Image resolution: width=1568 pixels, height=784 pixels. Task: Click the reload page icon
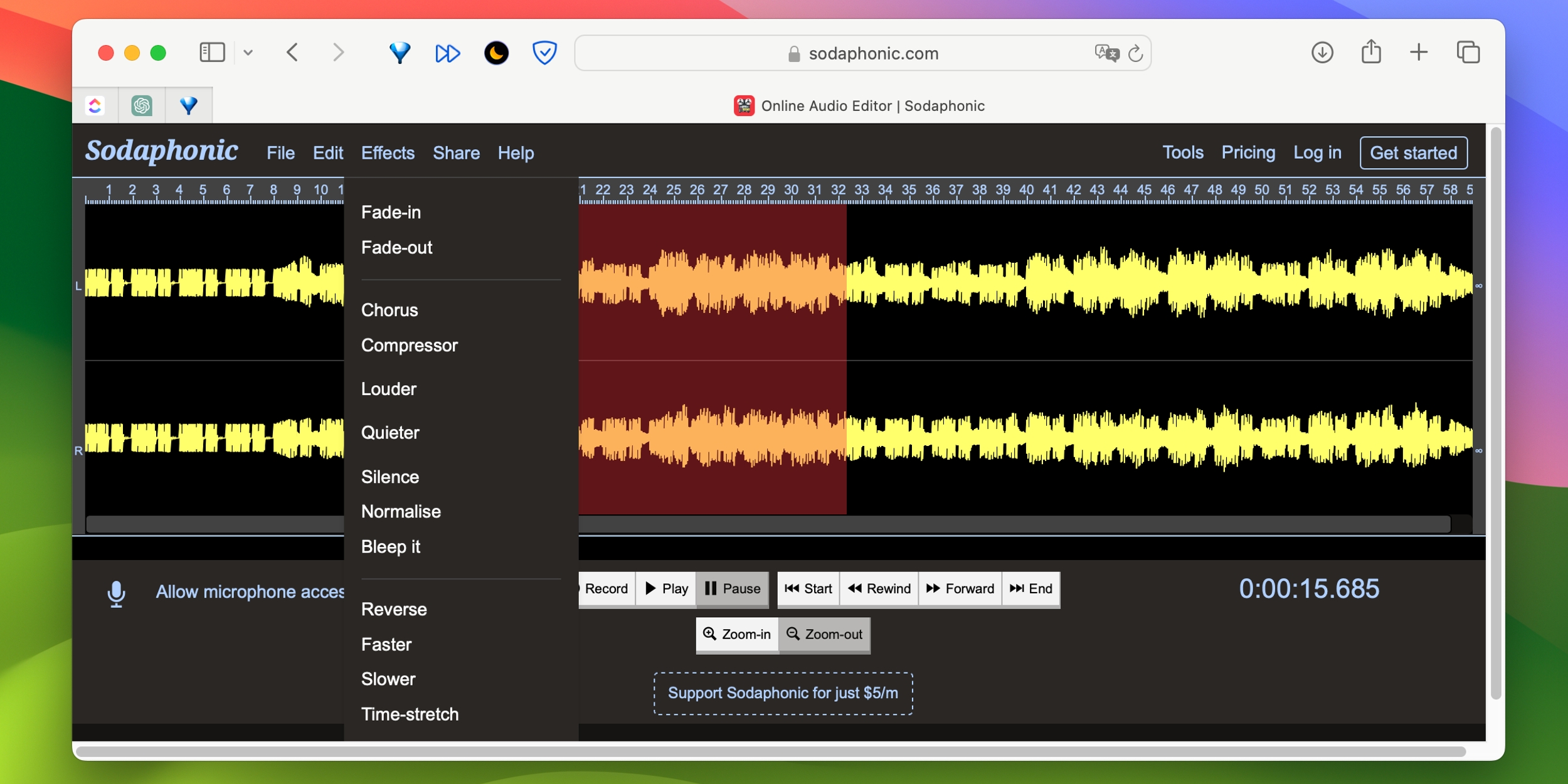(x=1135, y=54)
